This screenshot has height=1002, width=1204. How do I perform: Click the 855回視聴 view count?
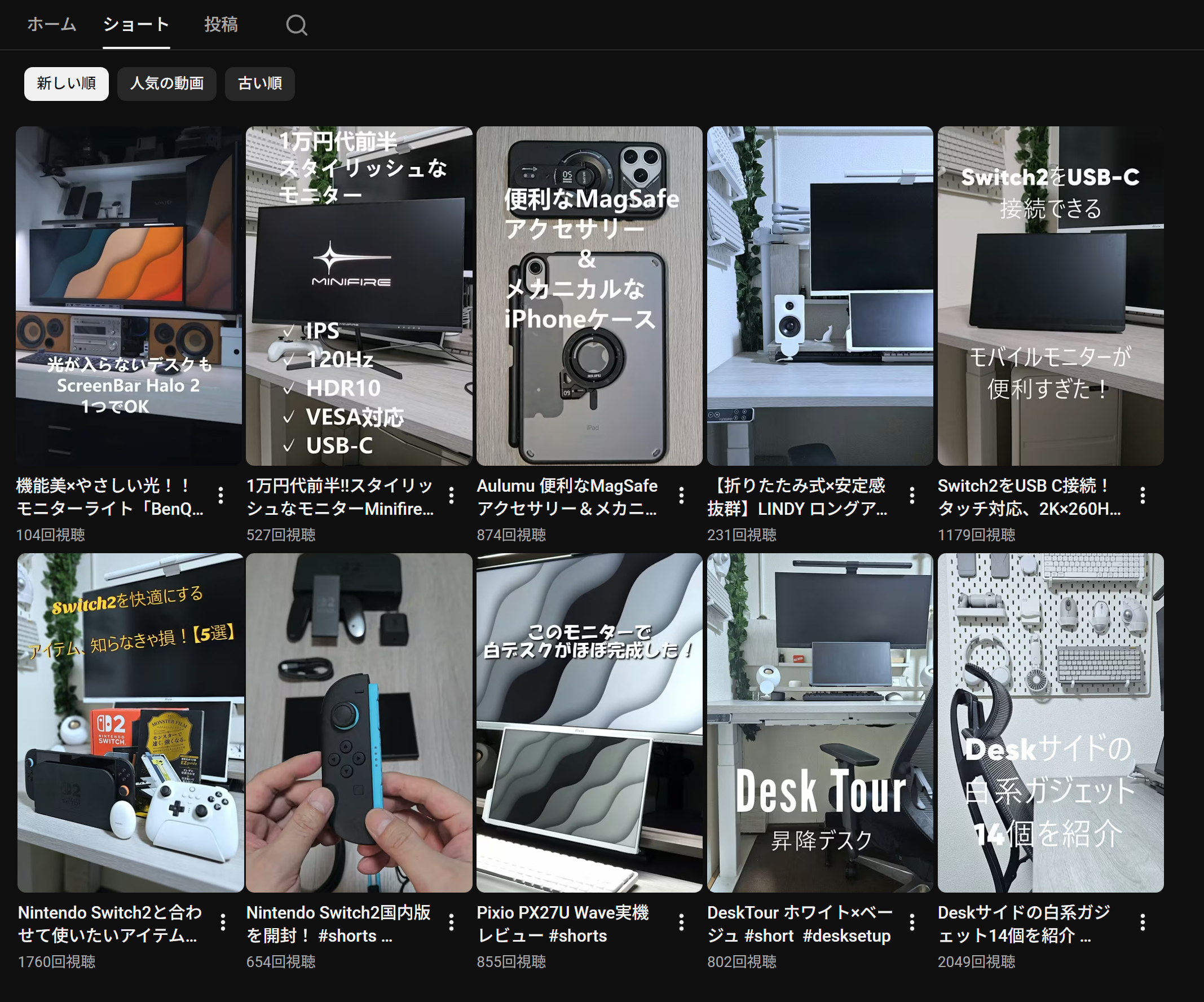pyautogui.click(x=511, y=962)
